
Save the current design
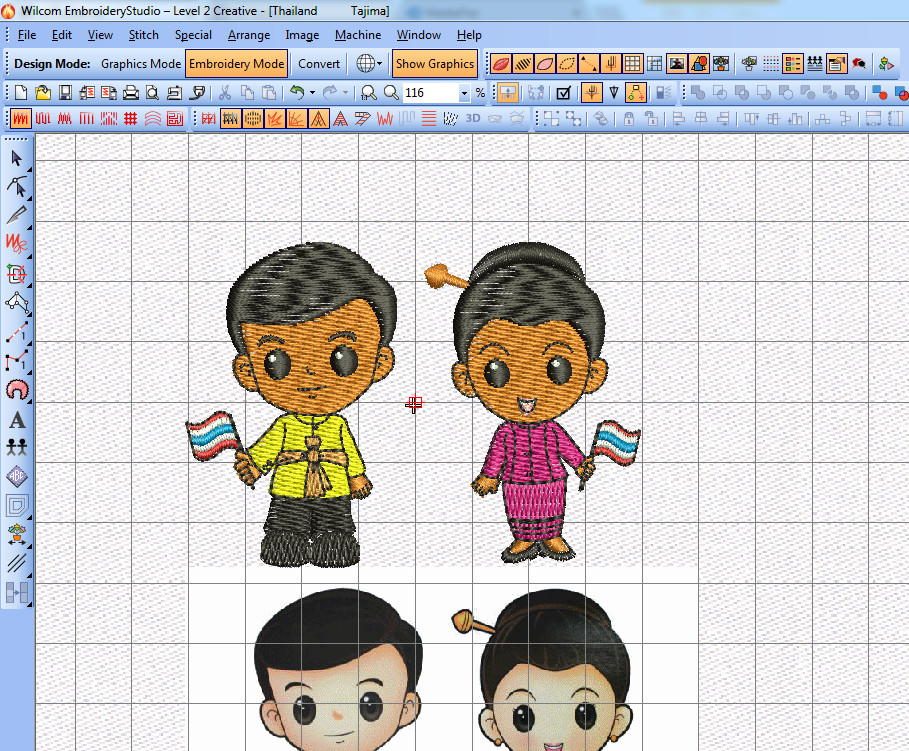pyautogui.click(x=65, y=93)
